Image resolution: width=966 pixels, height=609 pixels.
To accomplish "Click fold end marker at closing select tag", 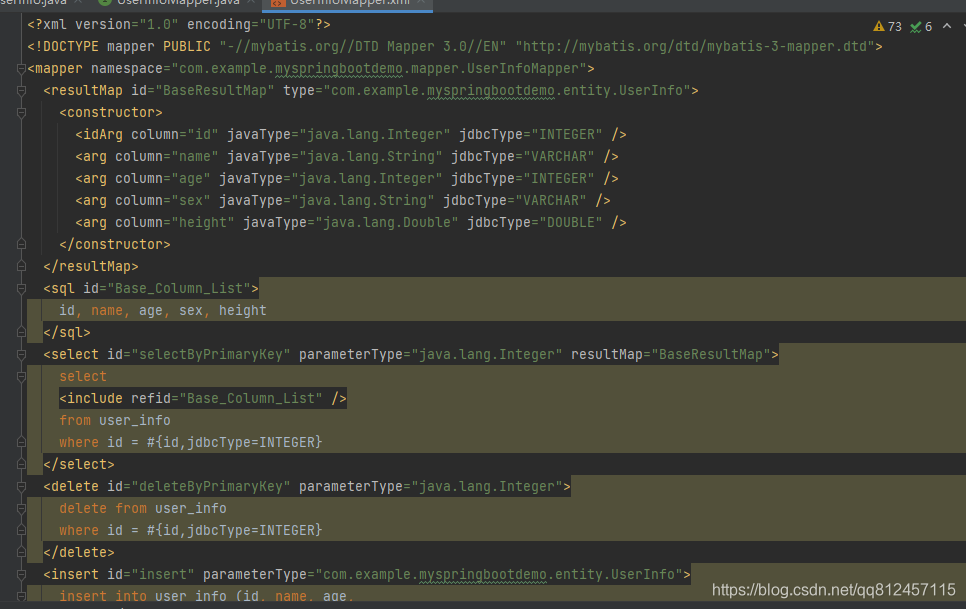I will [x=21, y=464].
